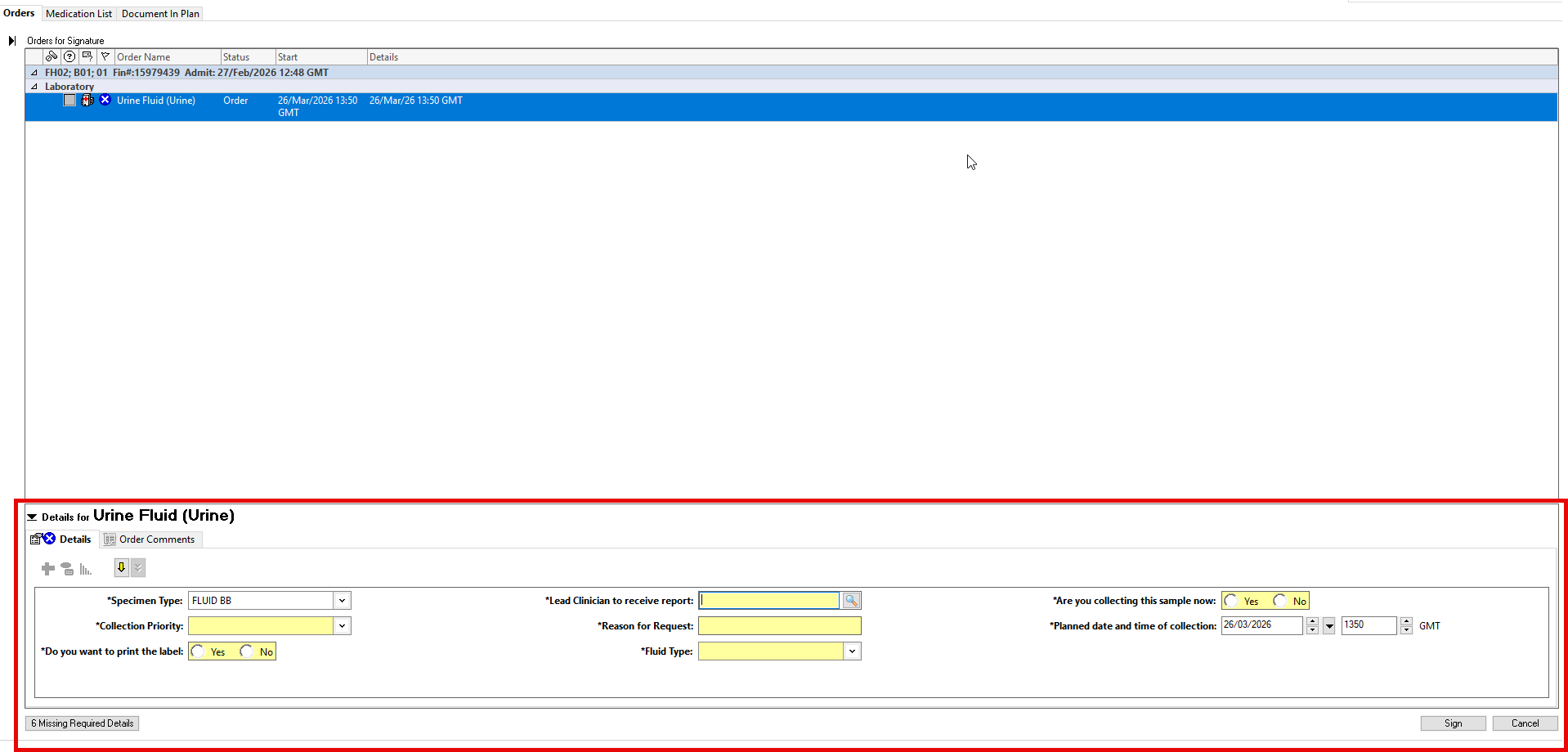Image resolution: width=1568 pixels, height=752 pixels.
Task: Click the question mark column header icon
Action: [x=69, y=56]
